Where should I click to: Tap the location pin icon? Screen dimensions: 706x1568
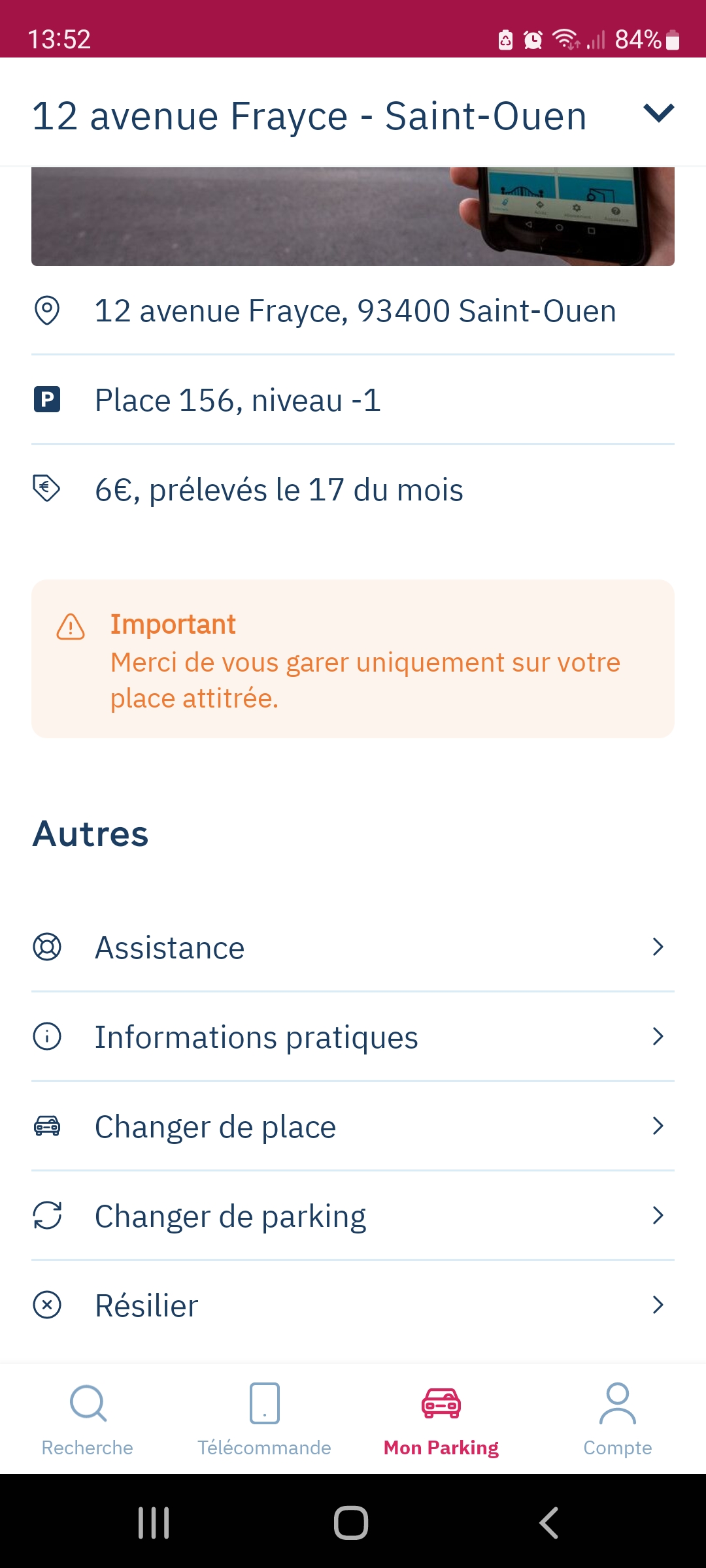(x=47, y=310)
